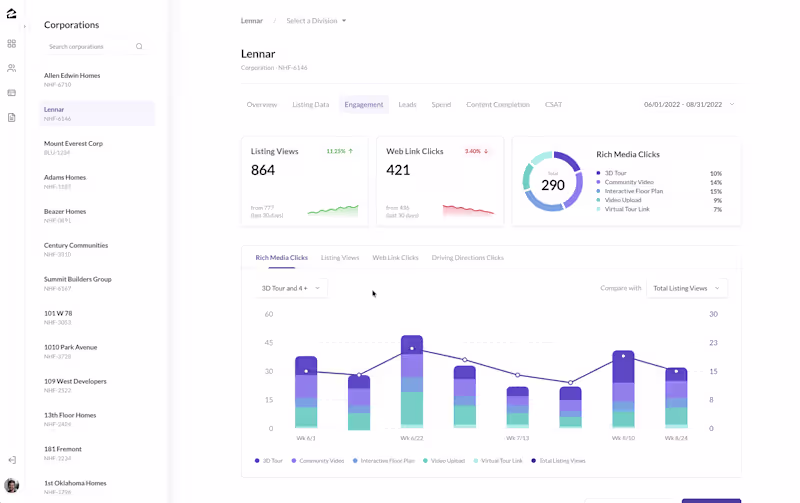Select Allen Edwin Homes corporation
This screenshot has width=800, height=503.
97,80
